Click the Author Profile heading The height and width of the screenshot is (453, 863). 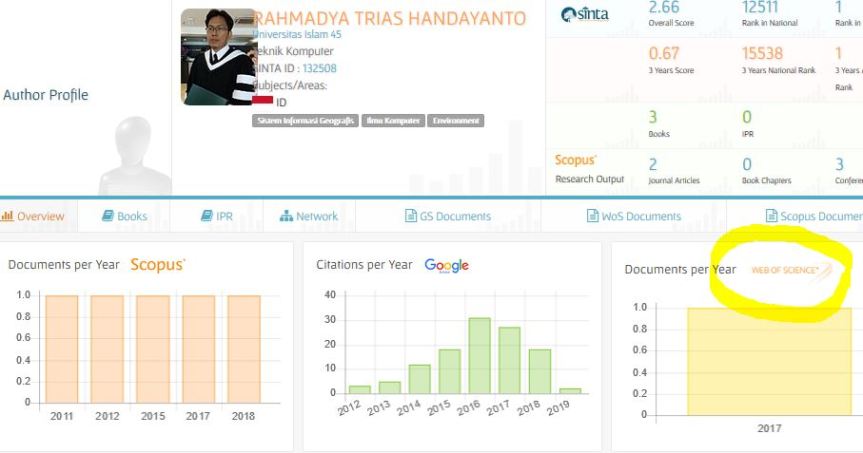pos(46,95)
